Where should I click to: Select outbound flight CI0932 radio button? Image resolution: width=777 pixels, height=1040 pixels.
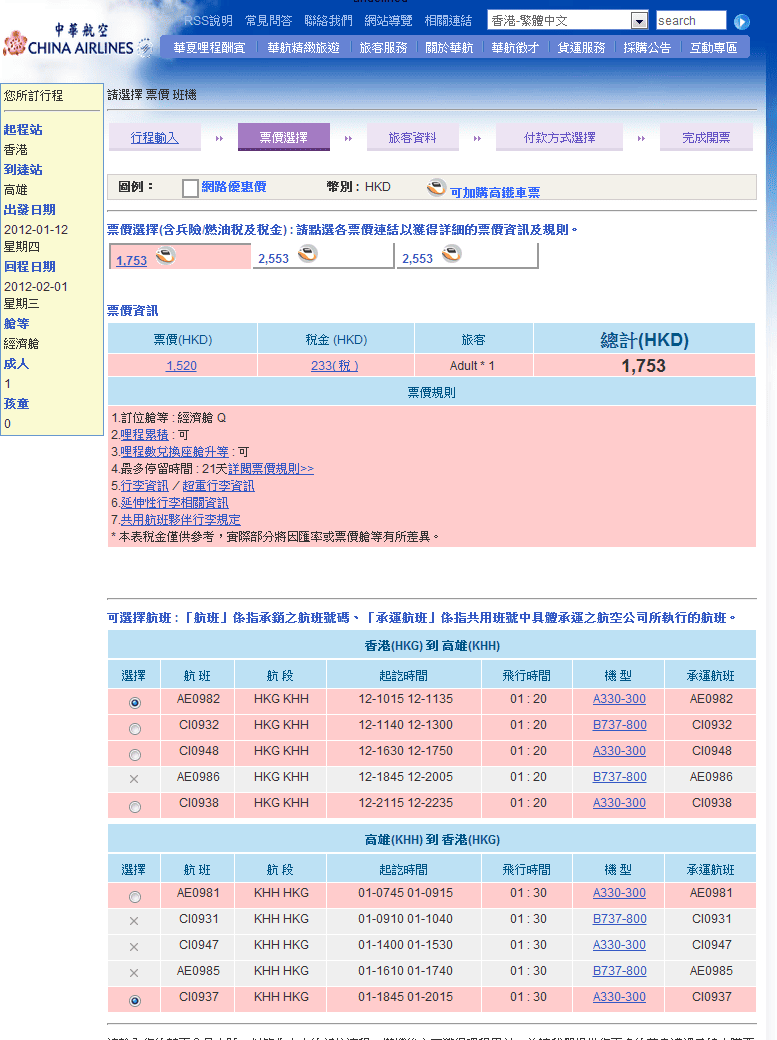pyautogui.click(x=135, y=729)
